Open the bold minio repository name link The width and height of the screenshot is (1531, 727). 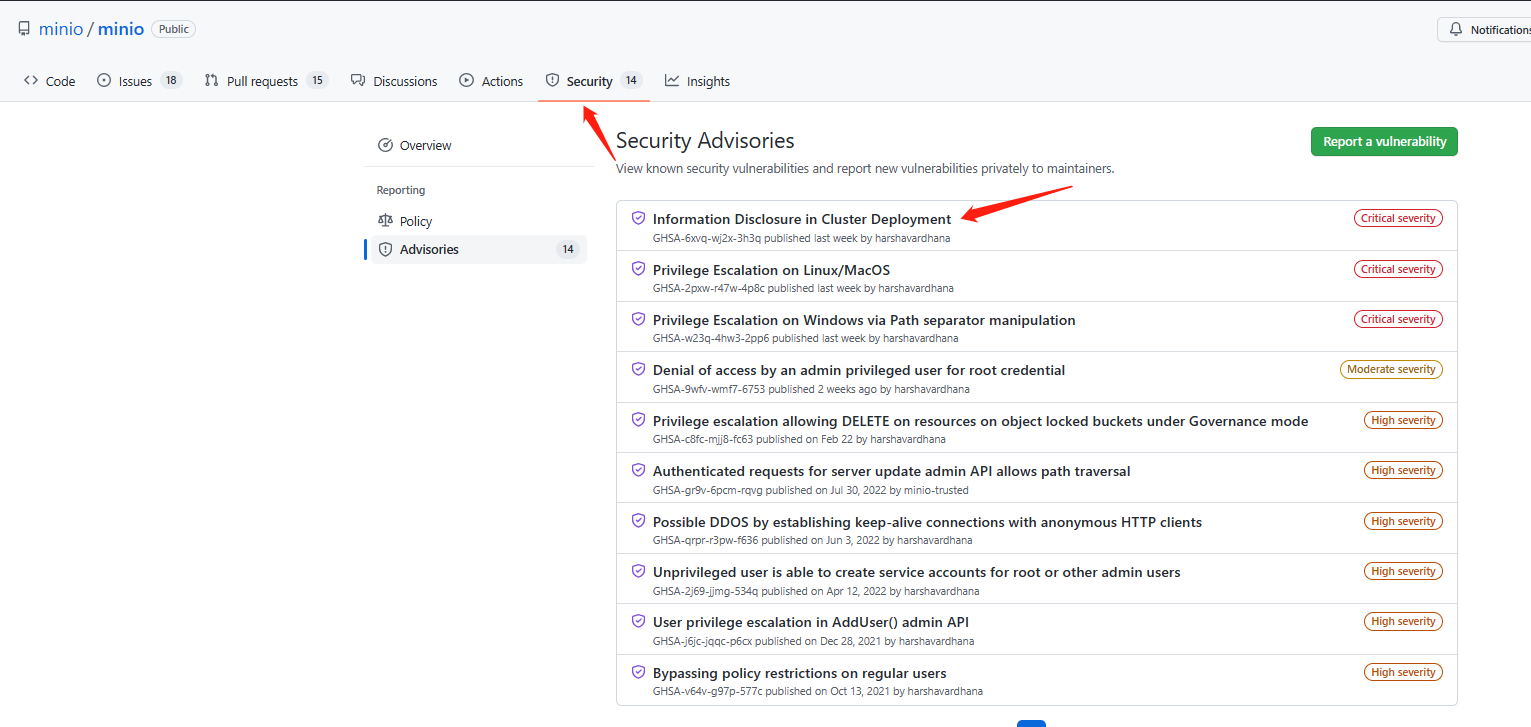[121, 29]
